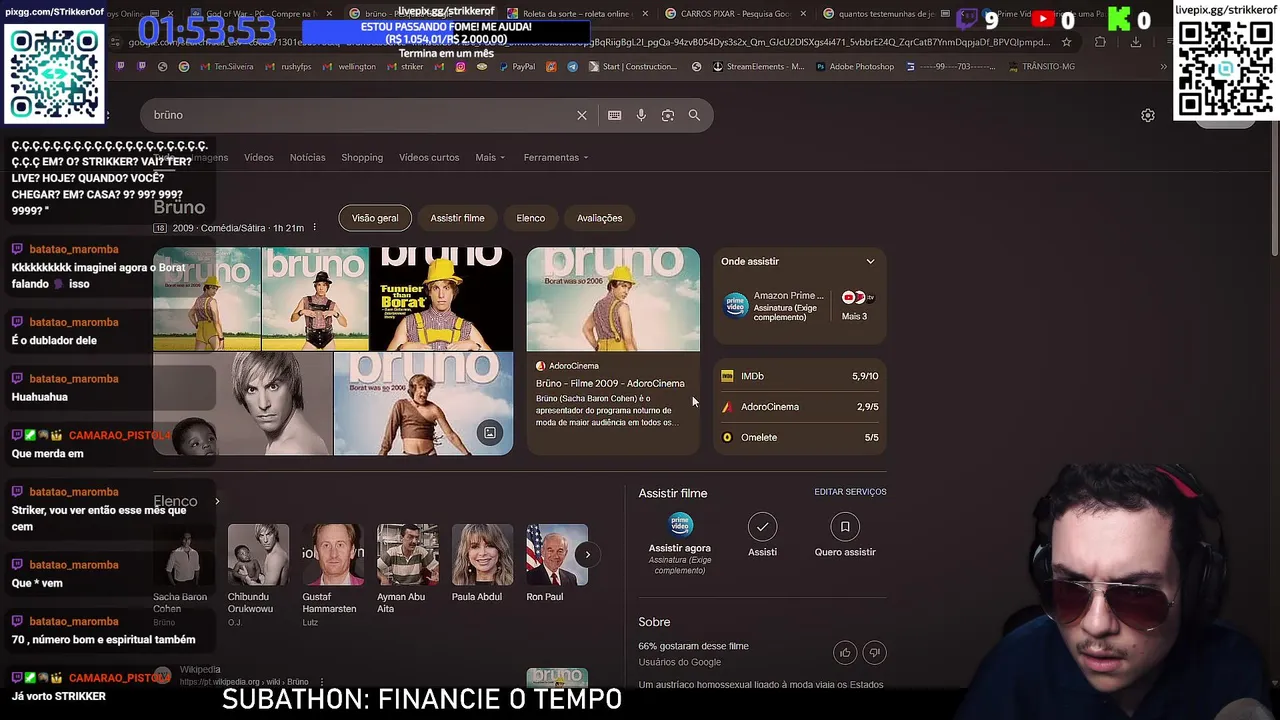
Task: Bookmark this page with the star icon
Action: (x=1066, y=42)
